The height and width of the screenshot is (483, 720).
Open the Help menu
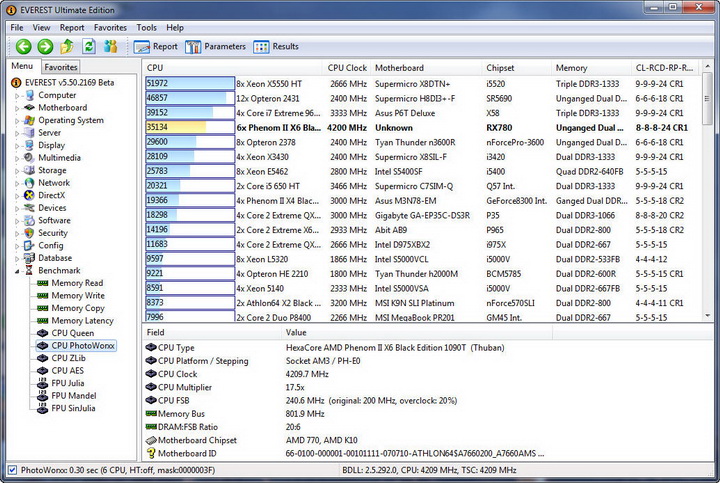(175, 28)
